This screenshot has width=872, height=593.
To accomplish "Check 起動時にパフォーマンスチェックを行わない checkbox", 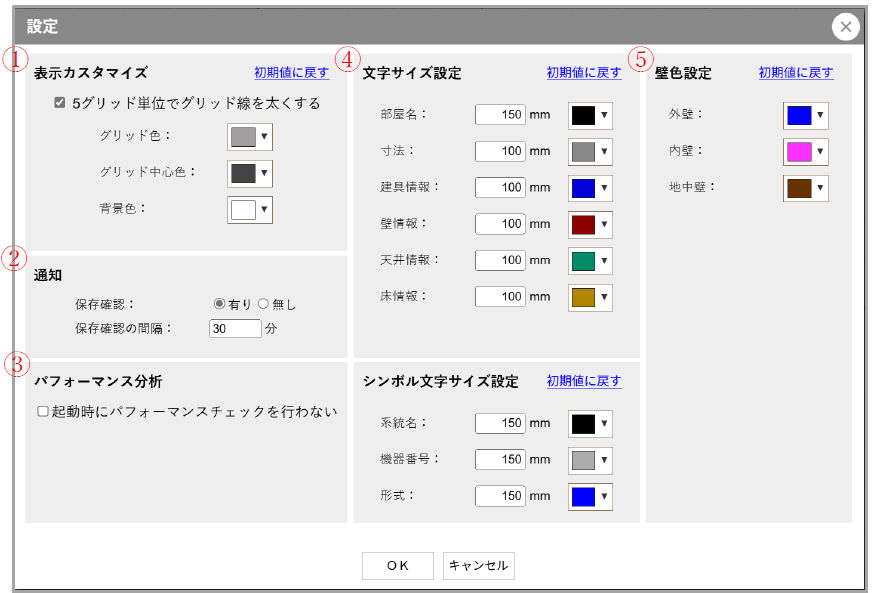I will (x=43, y=411).
